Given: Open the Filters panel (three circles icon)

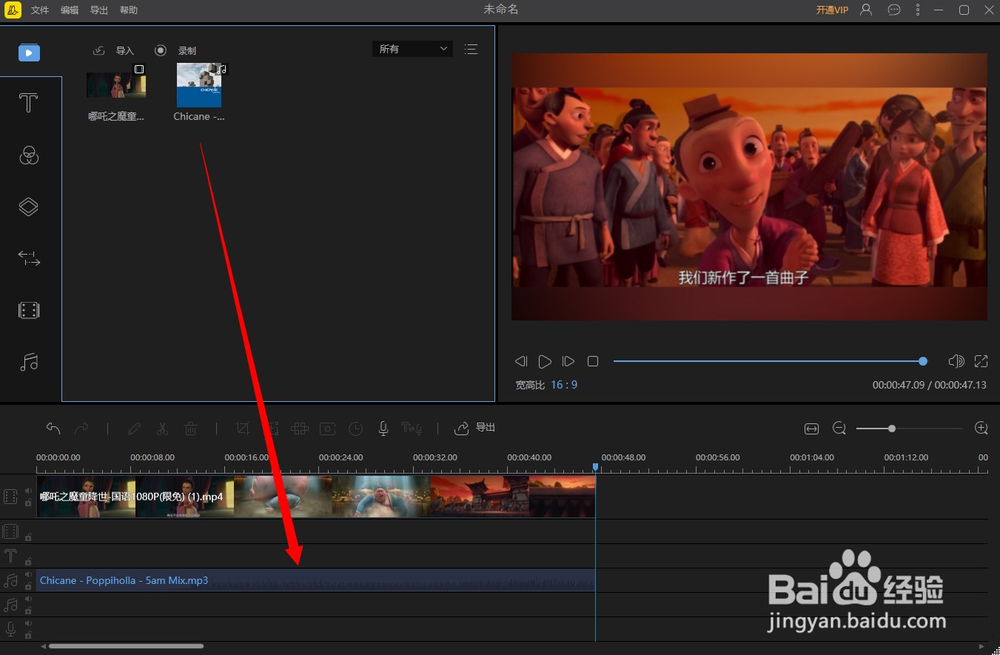Looking at the screenshot, I should [x=29, y=155].
